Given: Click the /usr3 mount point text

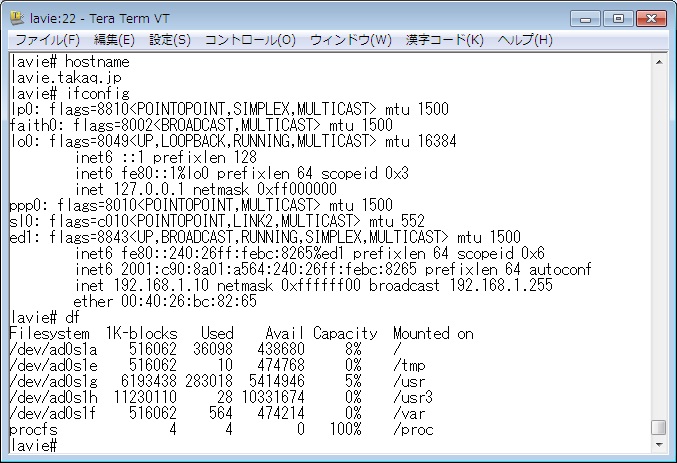Looking at the screenshot, I should click(413, 397).
